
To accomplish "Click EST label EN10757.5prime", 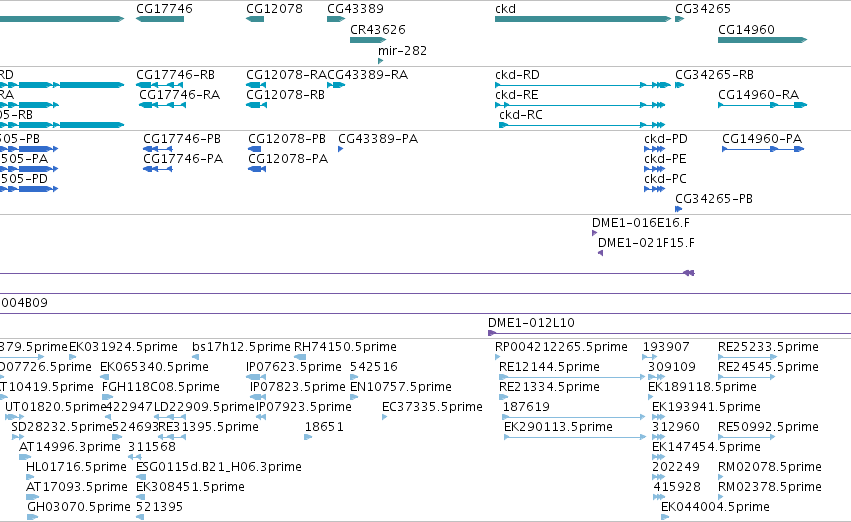I will [x=401, y=386].
